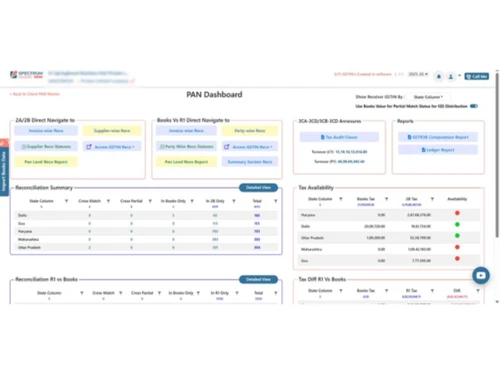
Task: Expand the caret next to the profile icon
Action: coord(459,76)
